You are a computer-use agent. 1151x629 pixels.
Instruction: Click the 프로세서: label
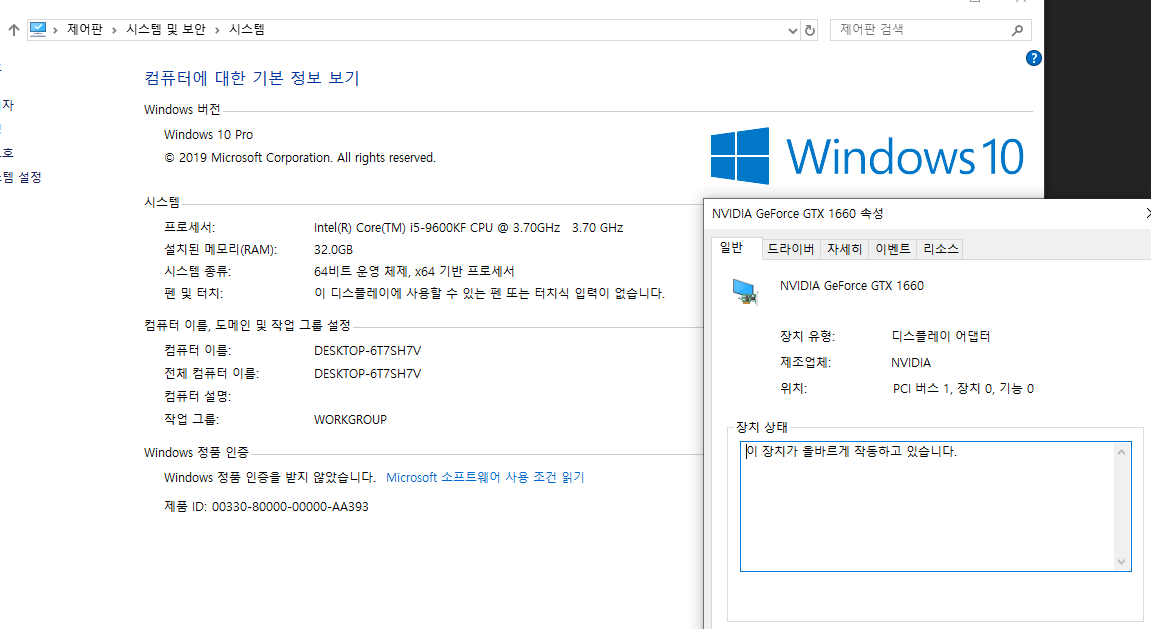pyautogui.click(x=189, y=228)
